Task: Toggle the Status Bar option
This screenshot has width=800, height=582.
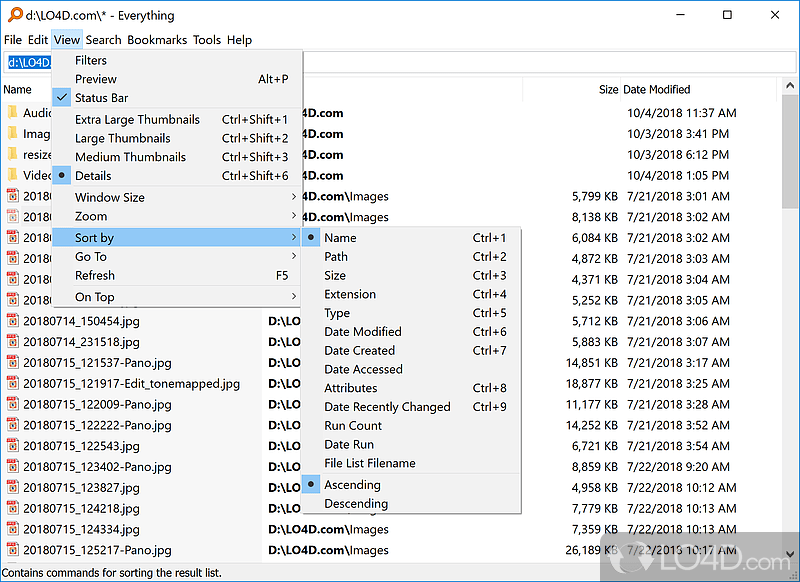Action: pos(177,97)
